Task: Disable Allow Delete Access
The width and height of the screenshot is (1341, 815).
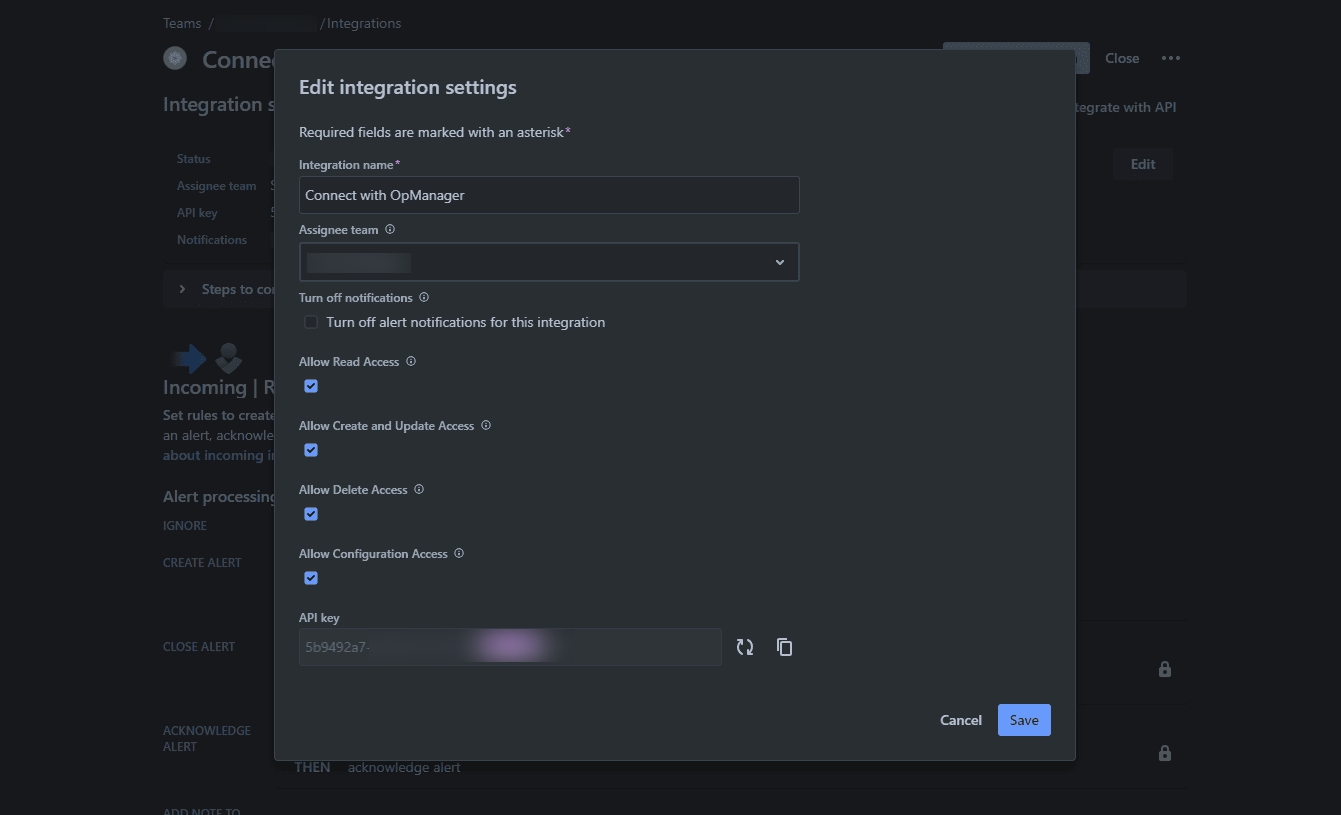Action: (x=310, y=514)
